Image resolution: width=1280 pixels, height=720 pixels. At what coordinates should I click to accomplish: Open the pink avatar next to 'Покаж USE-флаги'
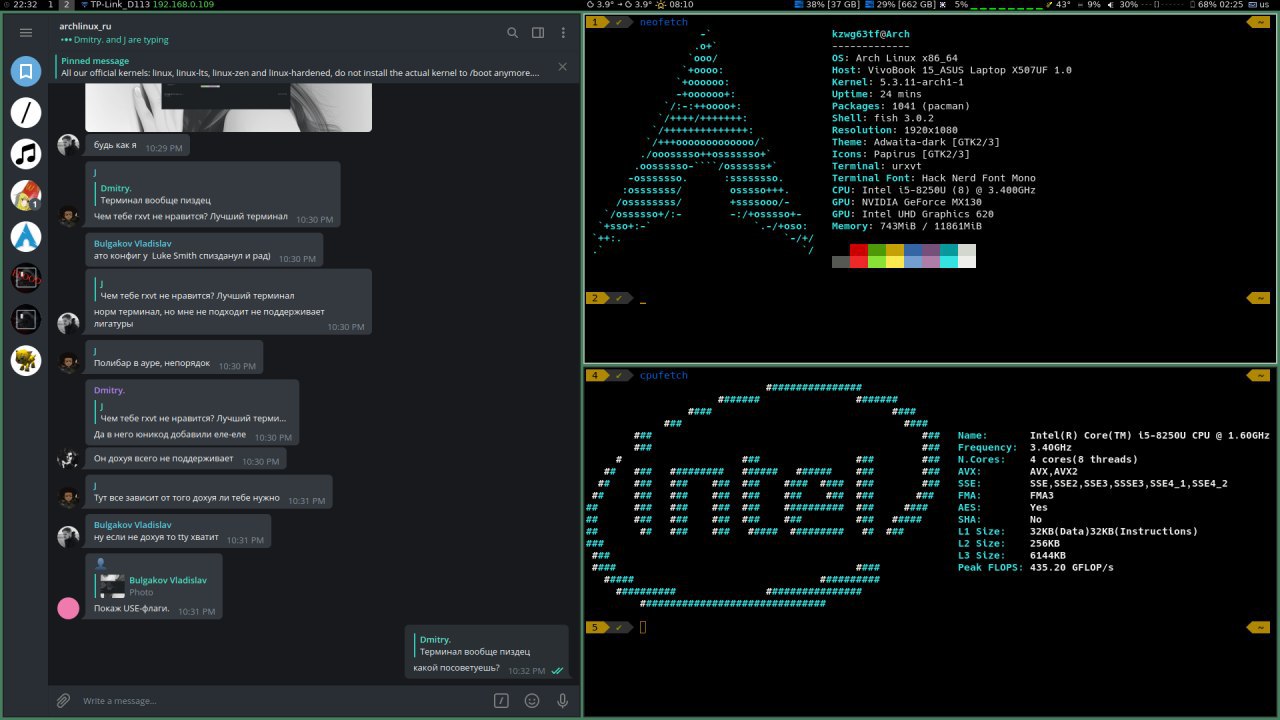coord(68,608)
